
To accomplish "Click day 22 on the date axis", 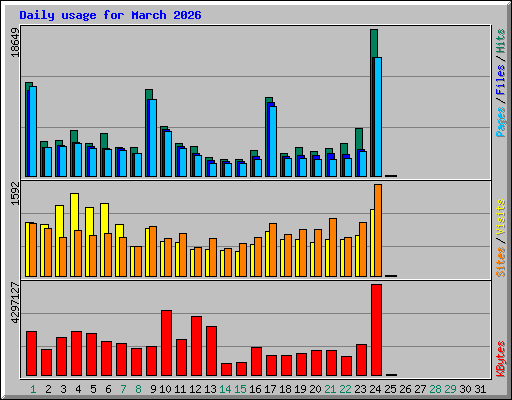I will (345, 389).
